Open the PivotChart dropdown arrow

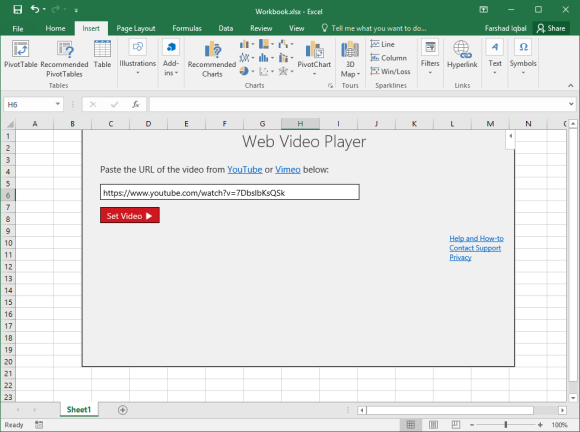point(314,74)
